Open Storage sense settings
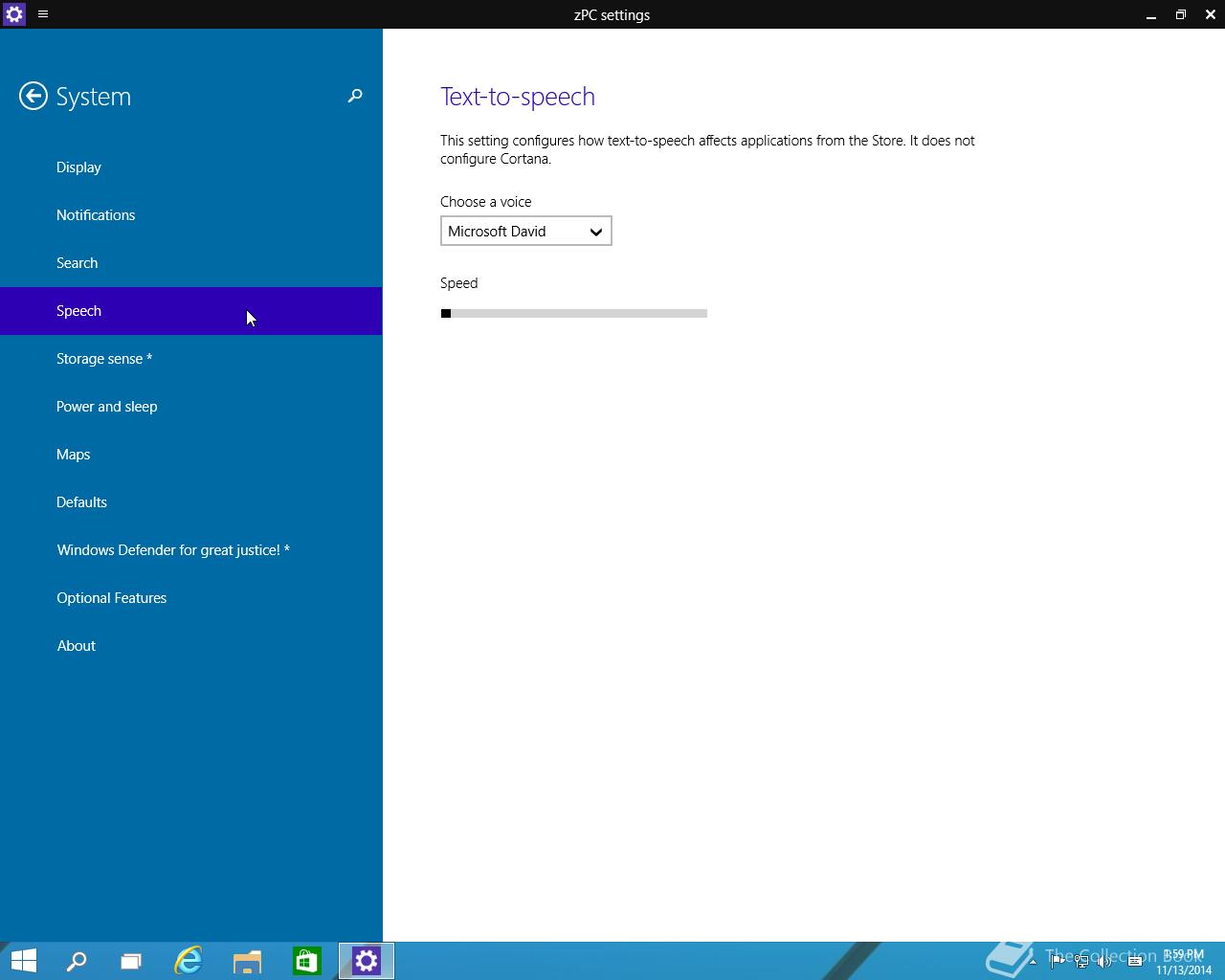 point(191,359)
